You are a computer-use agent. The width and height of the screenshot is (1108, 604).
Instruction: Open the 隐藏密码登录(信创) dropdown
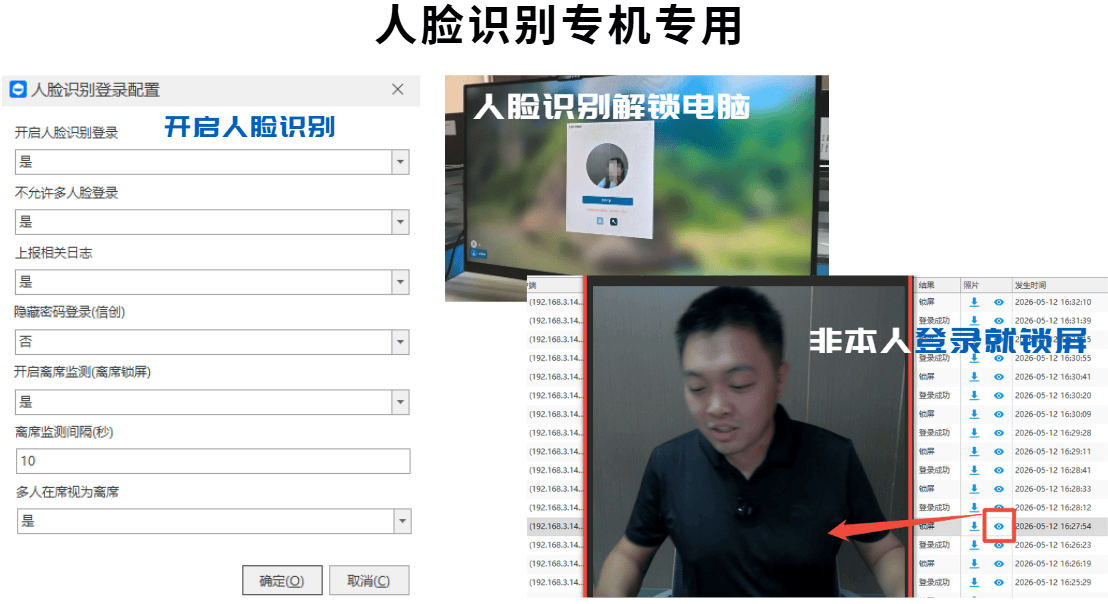click(x=401, y=342)
